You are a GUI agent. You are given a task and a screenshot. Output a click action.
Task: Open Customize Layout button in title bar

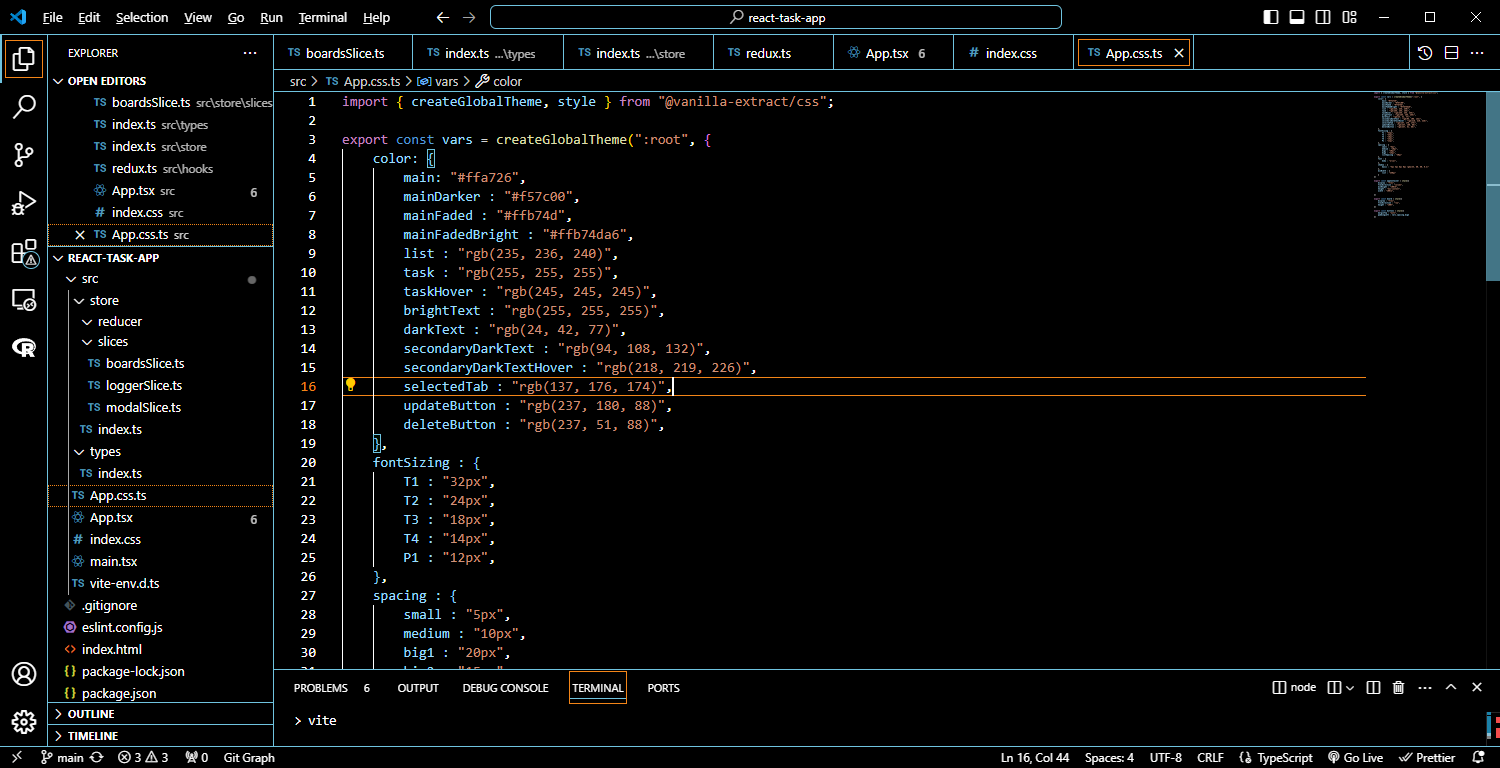click(1350, 17)
